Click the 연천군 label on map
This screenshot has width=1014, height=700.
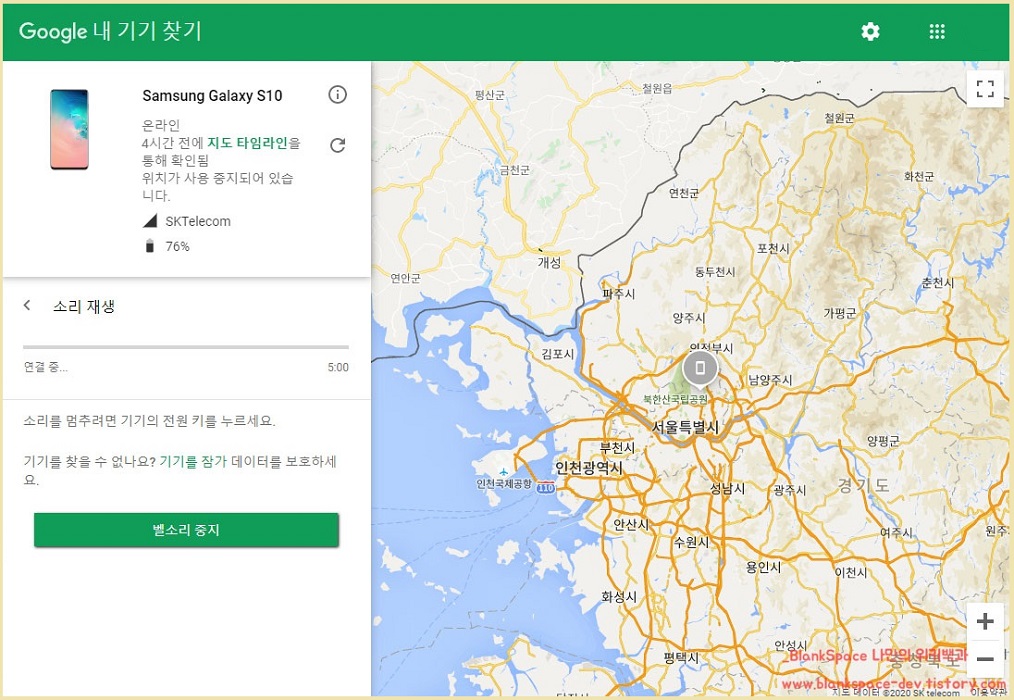pos(684,193)
